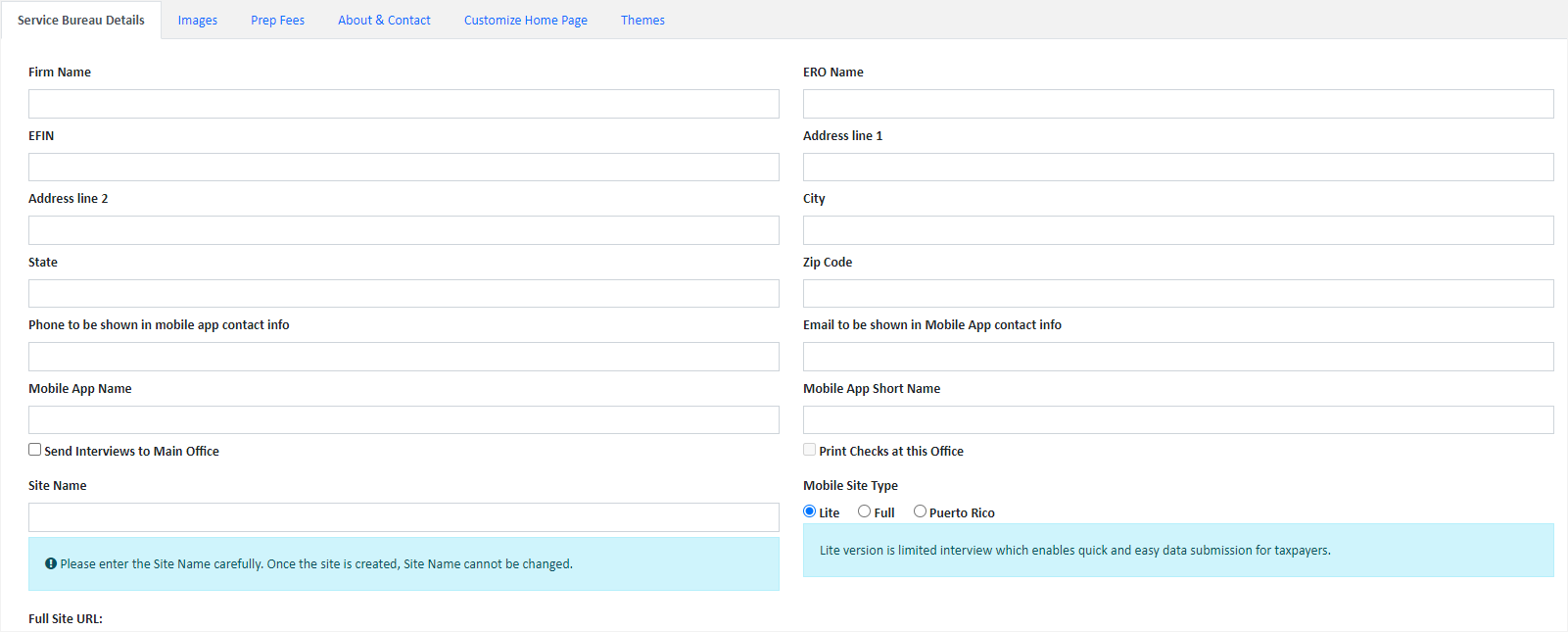1568x632 pixels.
Task: Tick the Print Checks at this Office checkbox
Action: (x=810, y=450)
